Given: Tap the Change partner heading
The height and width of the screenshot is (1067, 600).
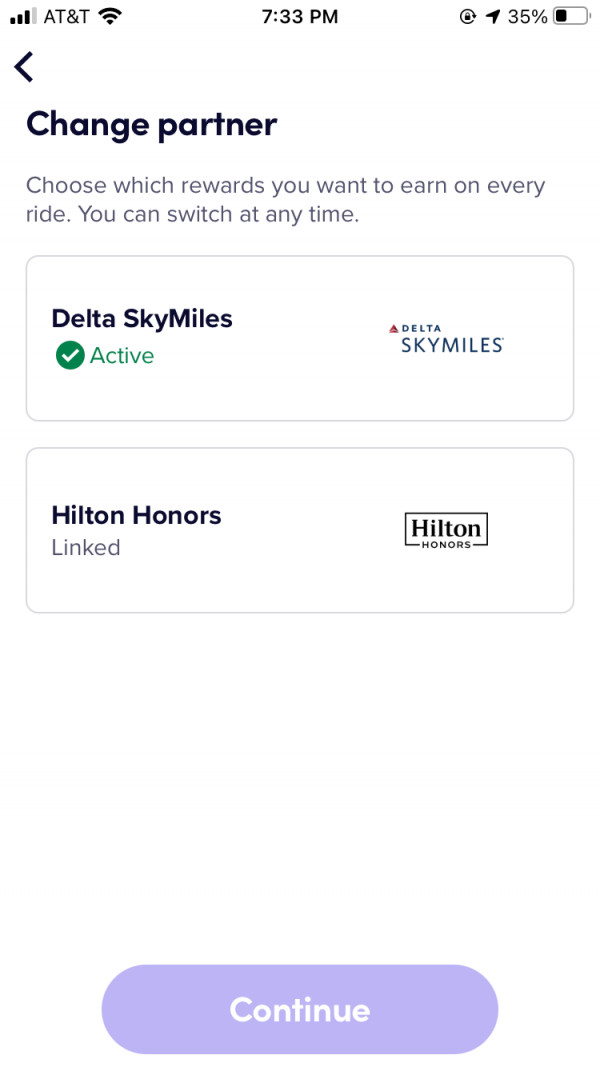Looking at the screenshot, I should point(151,125).
